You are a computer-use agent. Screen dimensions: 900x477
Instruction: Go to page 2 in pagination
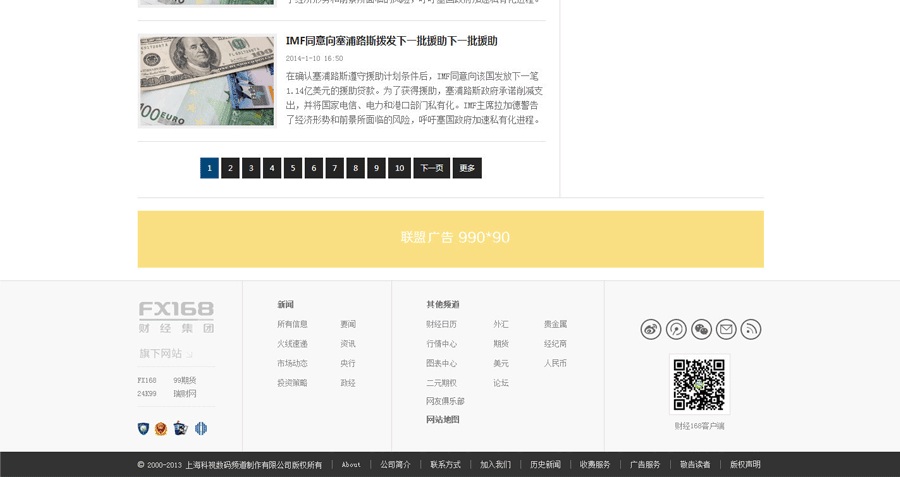tap(230, 168)
